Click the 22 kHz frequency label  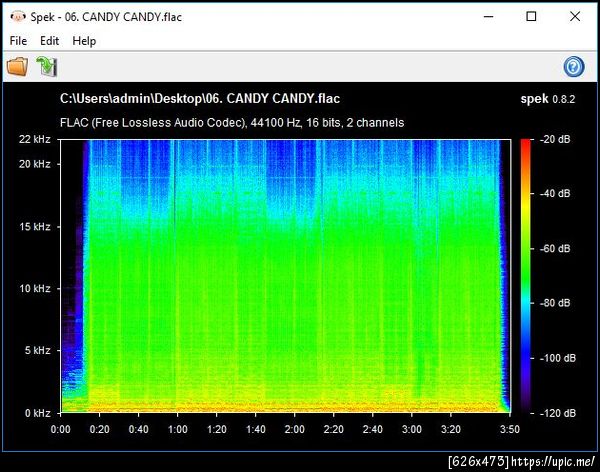[x=35, y=139]
